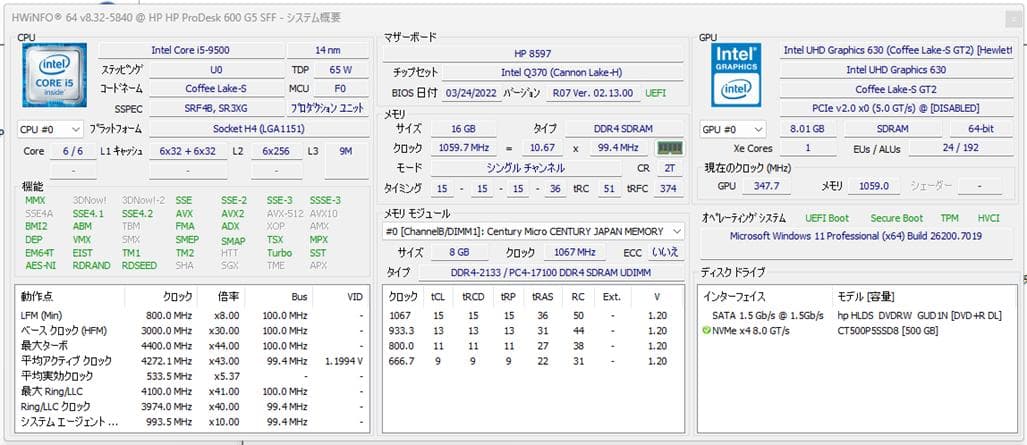Screen dimensions: 1027x445
Task: Click the CR 2T value
Action: pyautogui.click(x=669, y=168)
